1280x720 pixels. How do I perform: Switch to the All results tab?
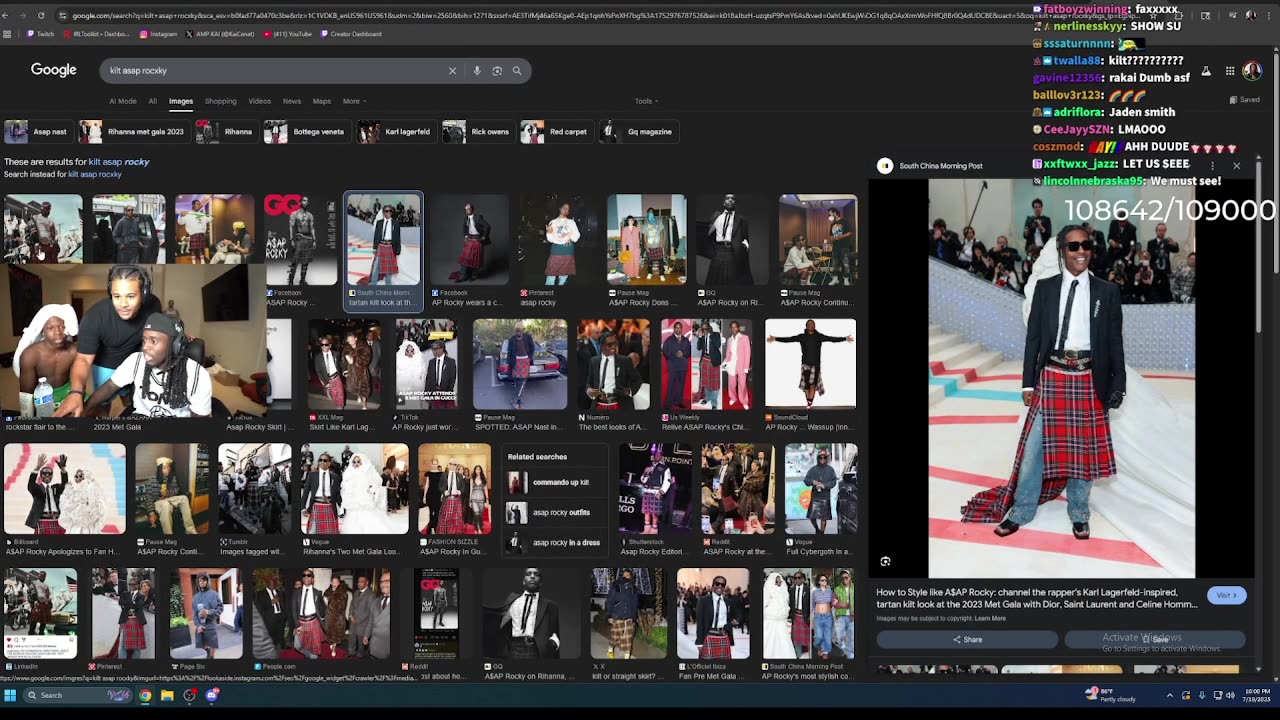point(152,101)
